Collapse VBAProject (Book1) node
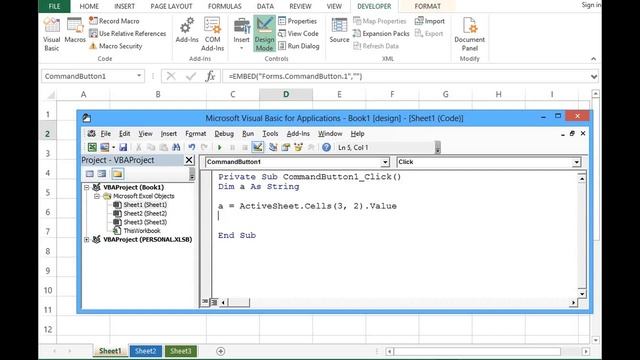 (x=87, y=187)
